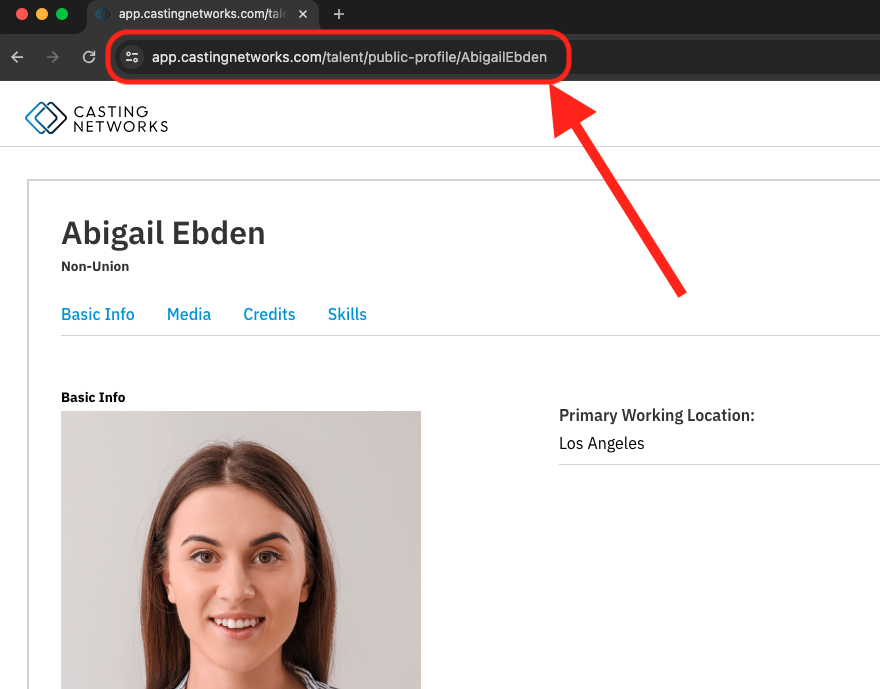Click Abigail Ebden's headshot photo
880x689 pixels.
tap(241, 550)
